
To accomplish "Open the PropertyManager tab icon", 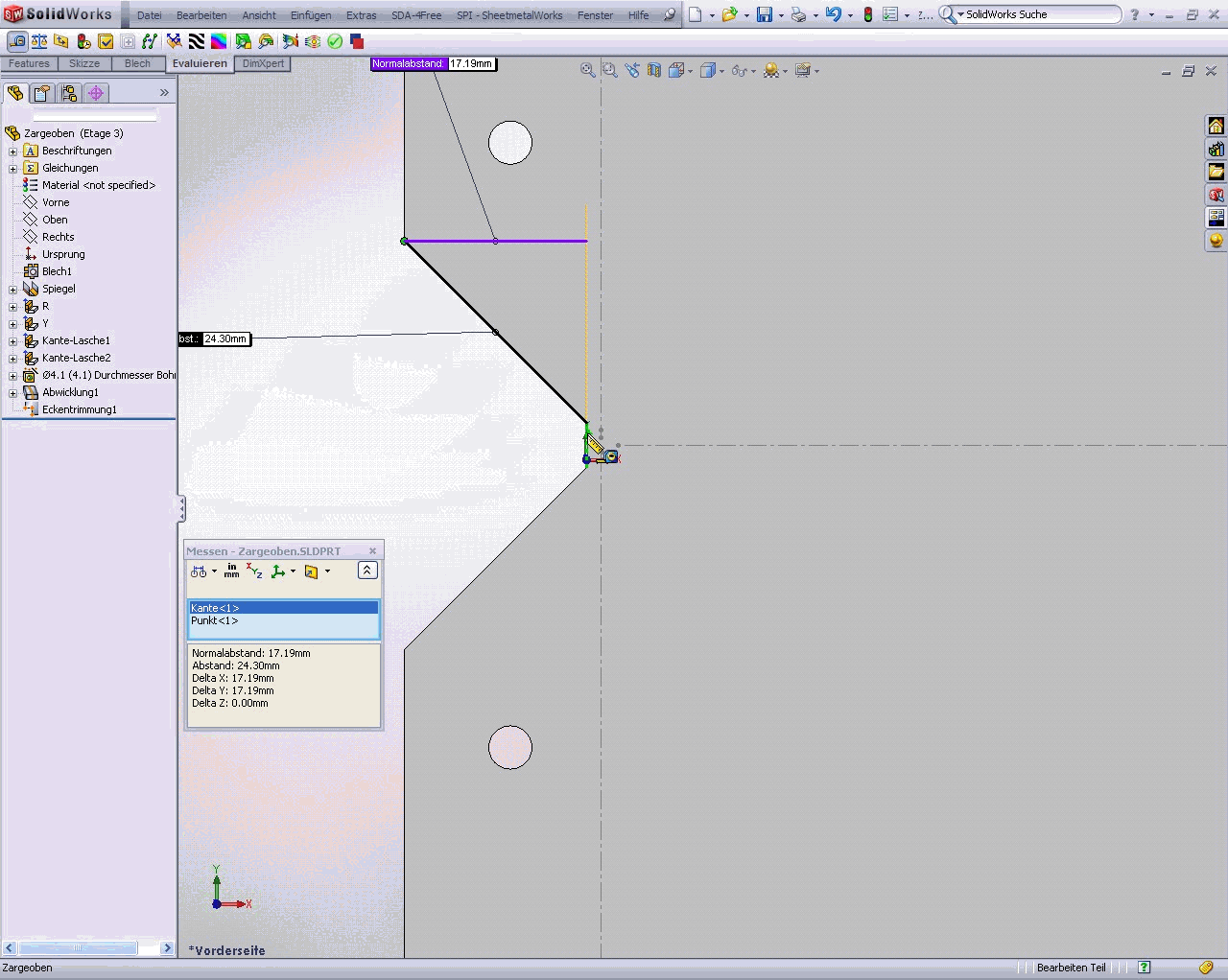I will tap(41, 93).
